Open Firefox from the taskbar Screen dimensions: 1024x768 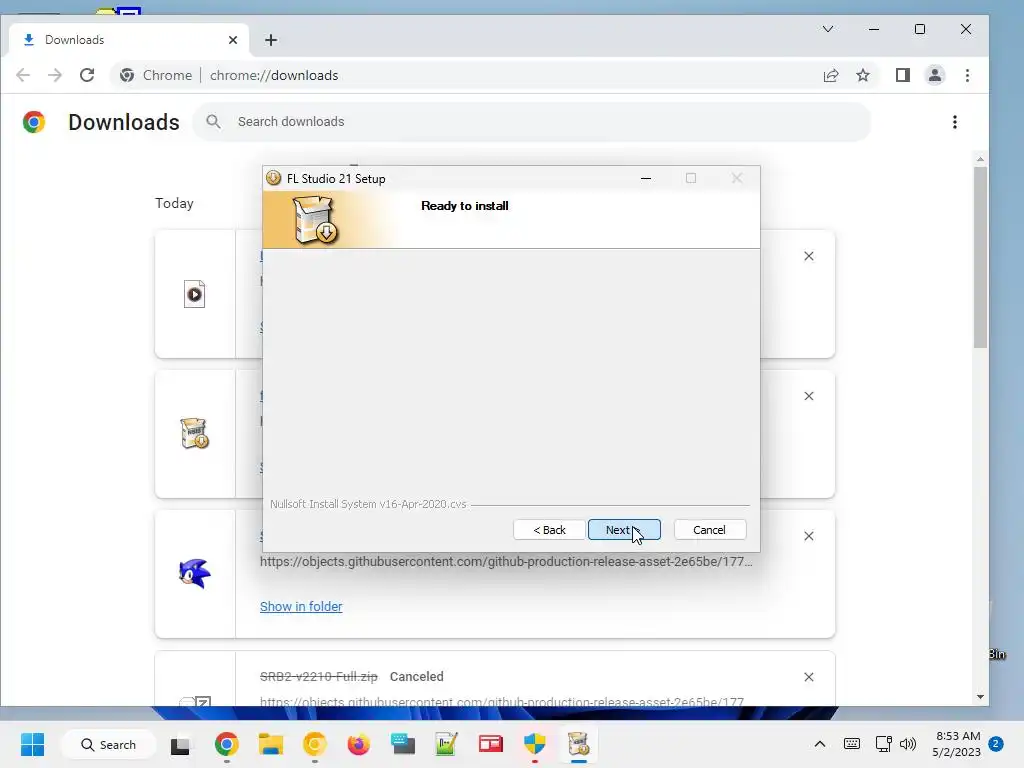[x=359, y=744]
